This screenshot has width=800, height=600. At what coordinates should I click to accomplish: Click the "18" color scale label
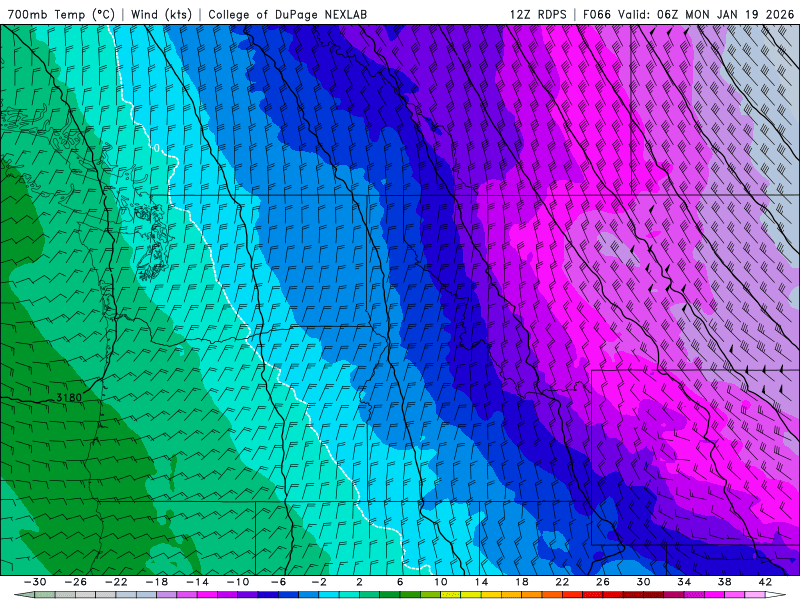pos(521,582)
